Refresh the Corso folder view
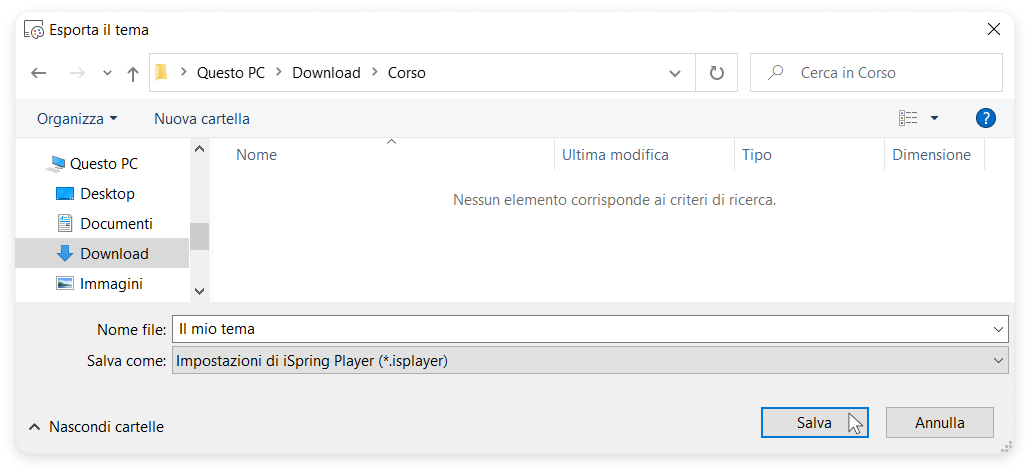 716,73
